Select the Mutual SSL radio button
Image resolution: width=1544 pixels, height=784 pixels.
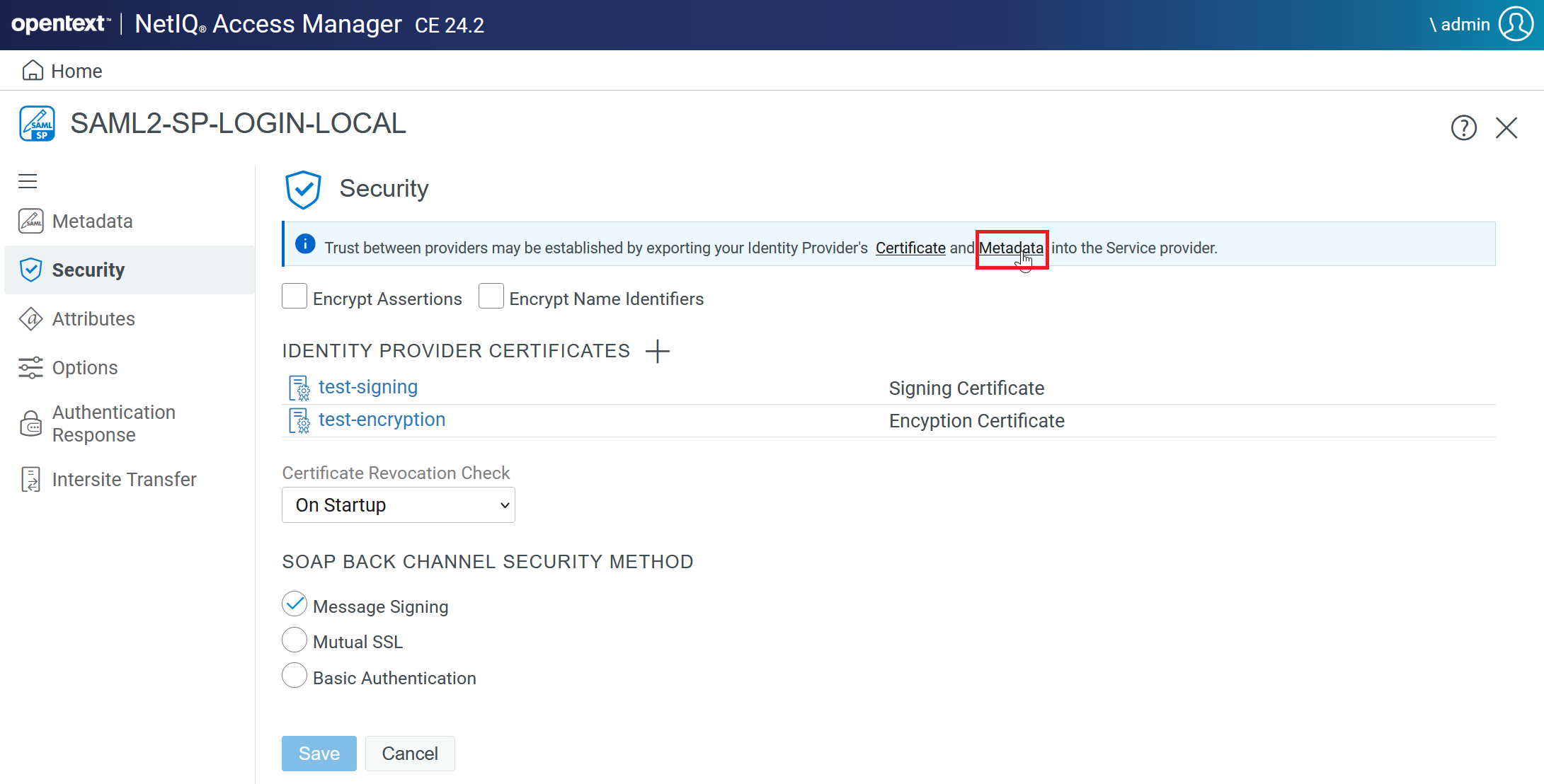(294, 640)
